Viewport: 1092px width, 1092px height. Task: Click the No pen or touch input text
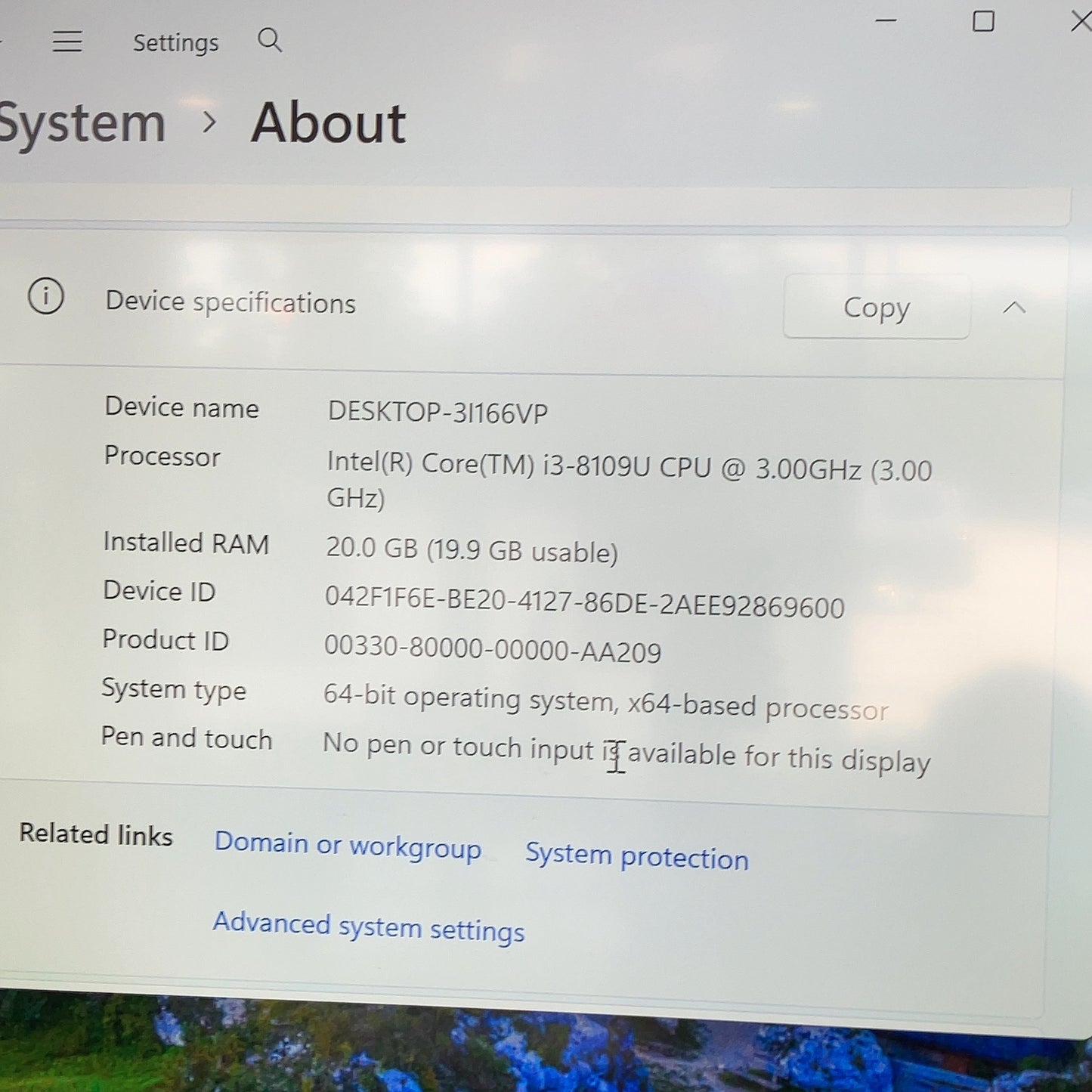tap(626, 753)
